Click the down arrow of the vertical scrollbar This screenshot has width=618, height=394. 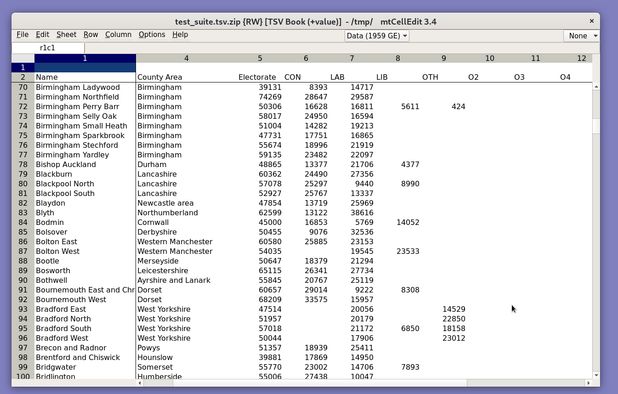click(x=596, y=375)
